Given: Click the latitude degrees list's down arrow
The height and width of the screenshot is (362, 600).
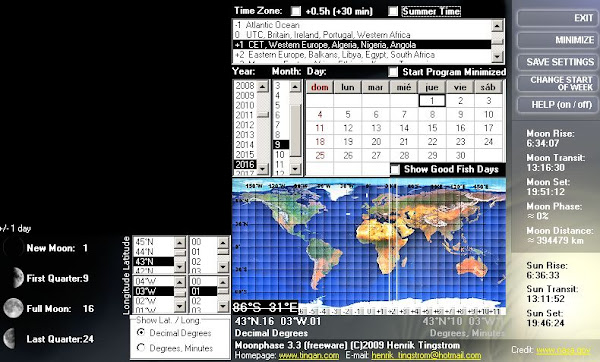Looking at the screenshot, I should tap(180, 267).
